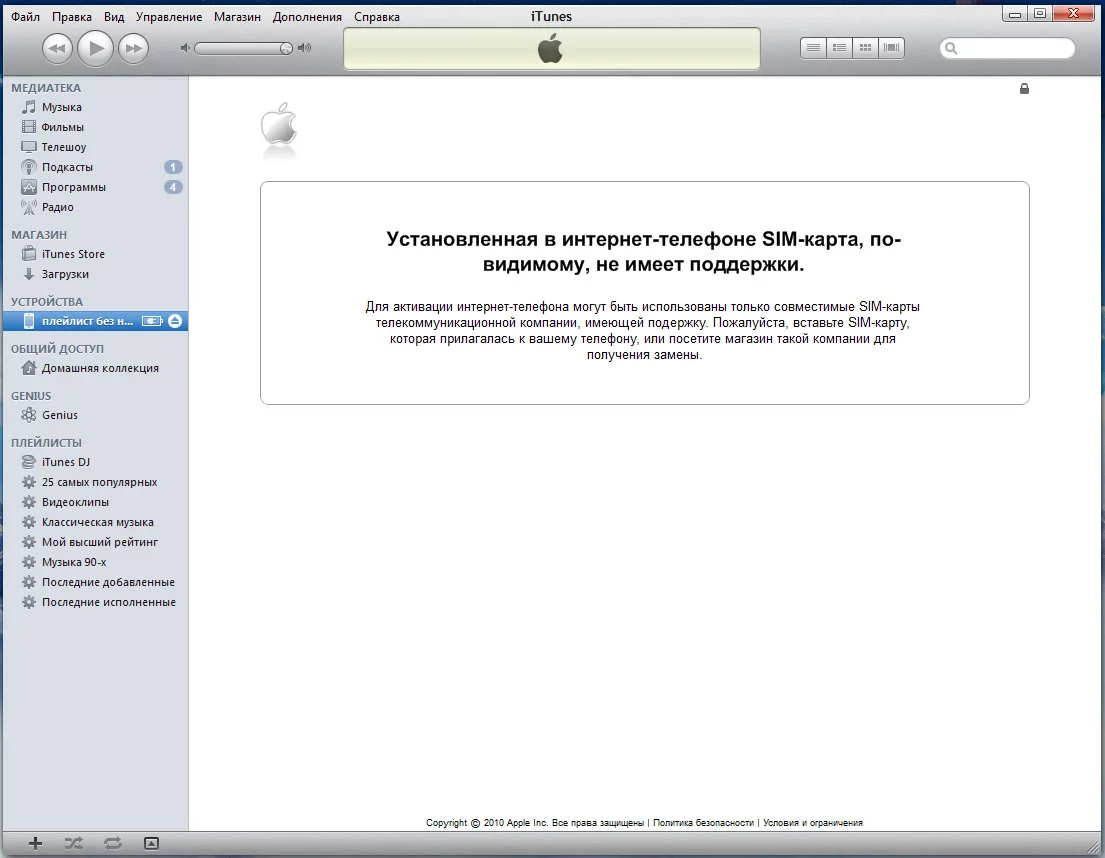
Task: Click the Подкасты badge showing 1
Action: click(x=173, y=167)
